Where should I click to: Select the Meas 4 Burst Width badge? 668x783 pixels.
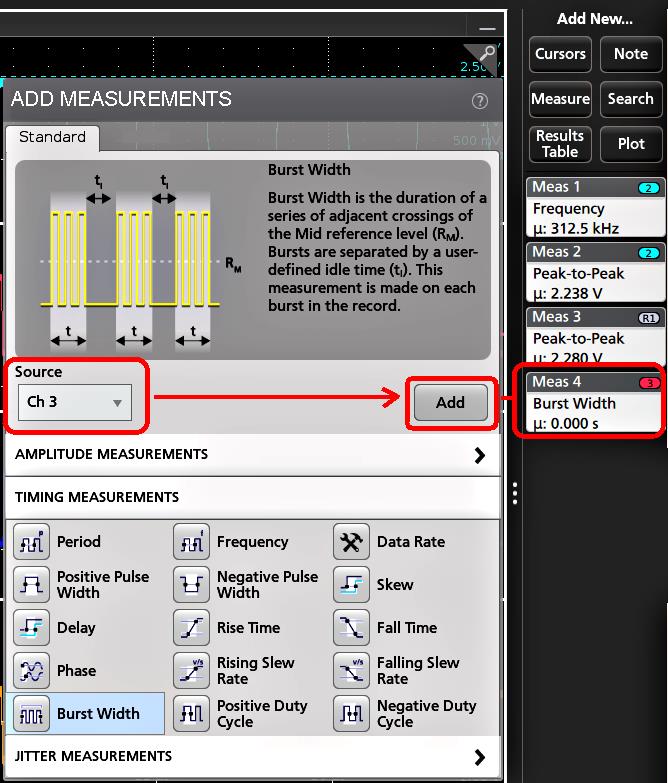pyautogui.click(x=596, y=400)
